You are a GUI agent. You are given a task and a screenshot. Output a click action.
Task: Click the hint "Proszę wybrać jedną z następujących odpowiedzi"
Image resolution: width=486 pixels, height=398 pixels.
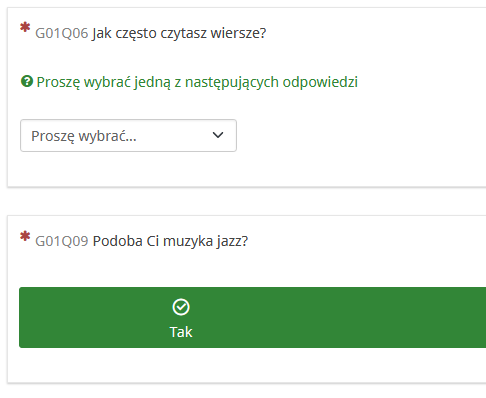pos(197,82)
